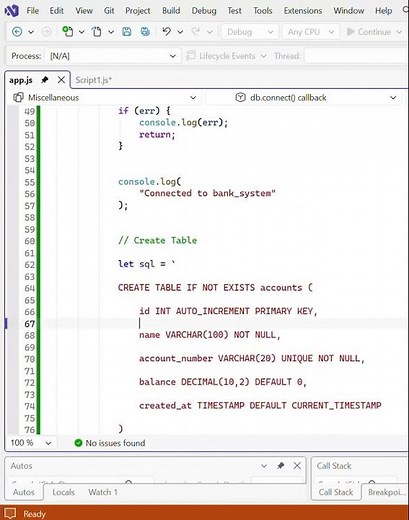The height and width of the screenshot is (520, 409).
Task: Select the Call Stack bottom tab
Action: pos(336,492)
